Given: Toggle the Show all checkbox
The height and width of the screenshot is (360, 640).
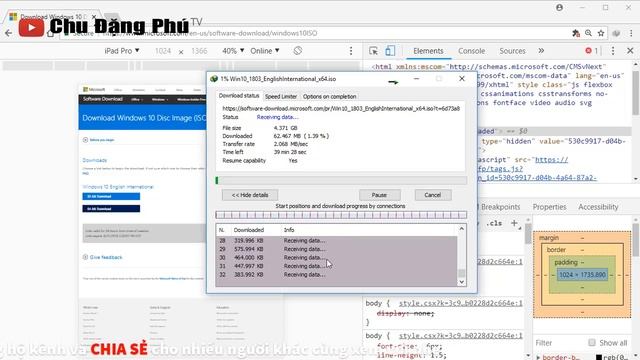Looking at the screenshot, I should tap(592, 342).
